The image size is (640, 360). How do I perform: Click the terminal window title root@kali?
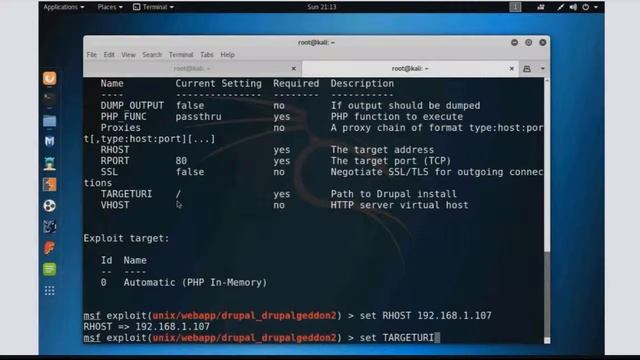tap(316, 42)
